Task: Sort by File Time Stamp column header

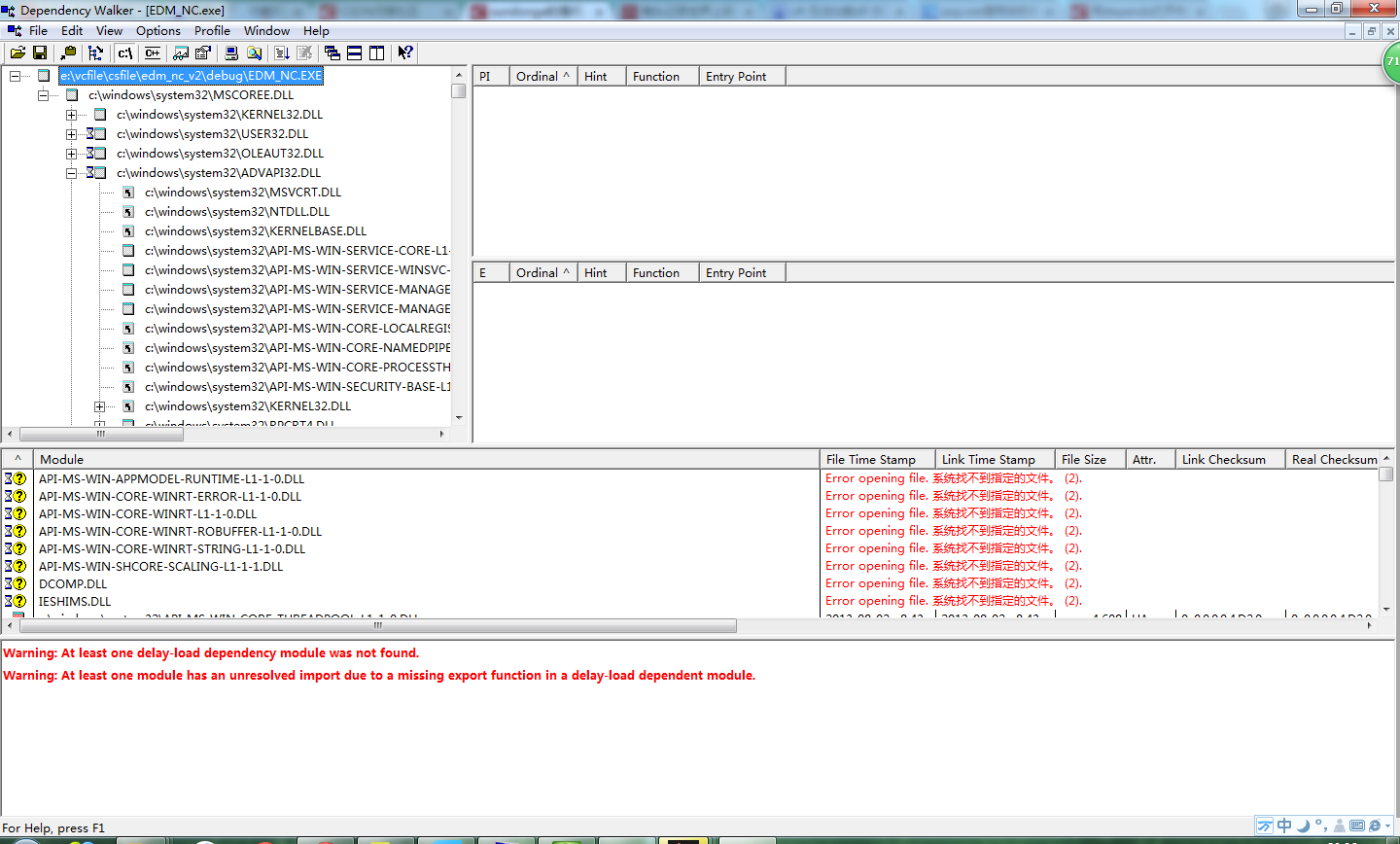Action: pyautogui.click(x=878, y=459)
